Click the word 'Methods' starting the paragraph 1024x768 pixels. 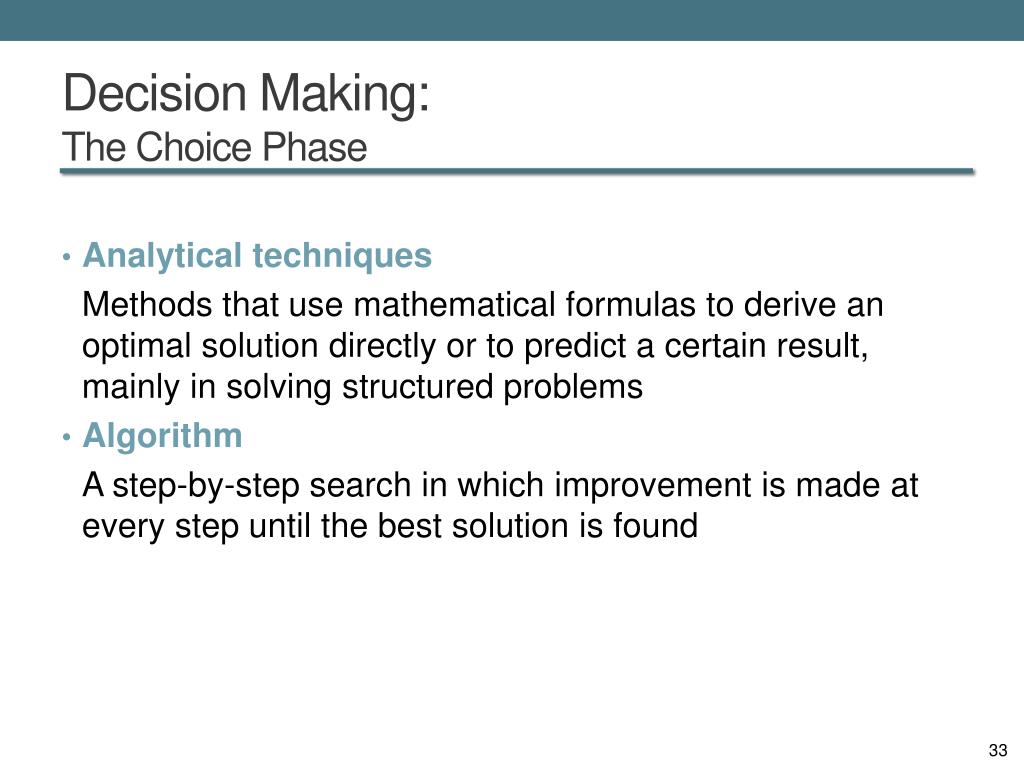[147, 304]
